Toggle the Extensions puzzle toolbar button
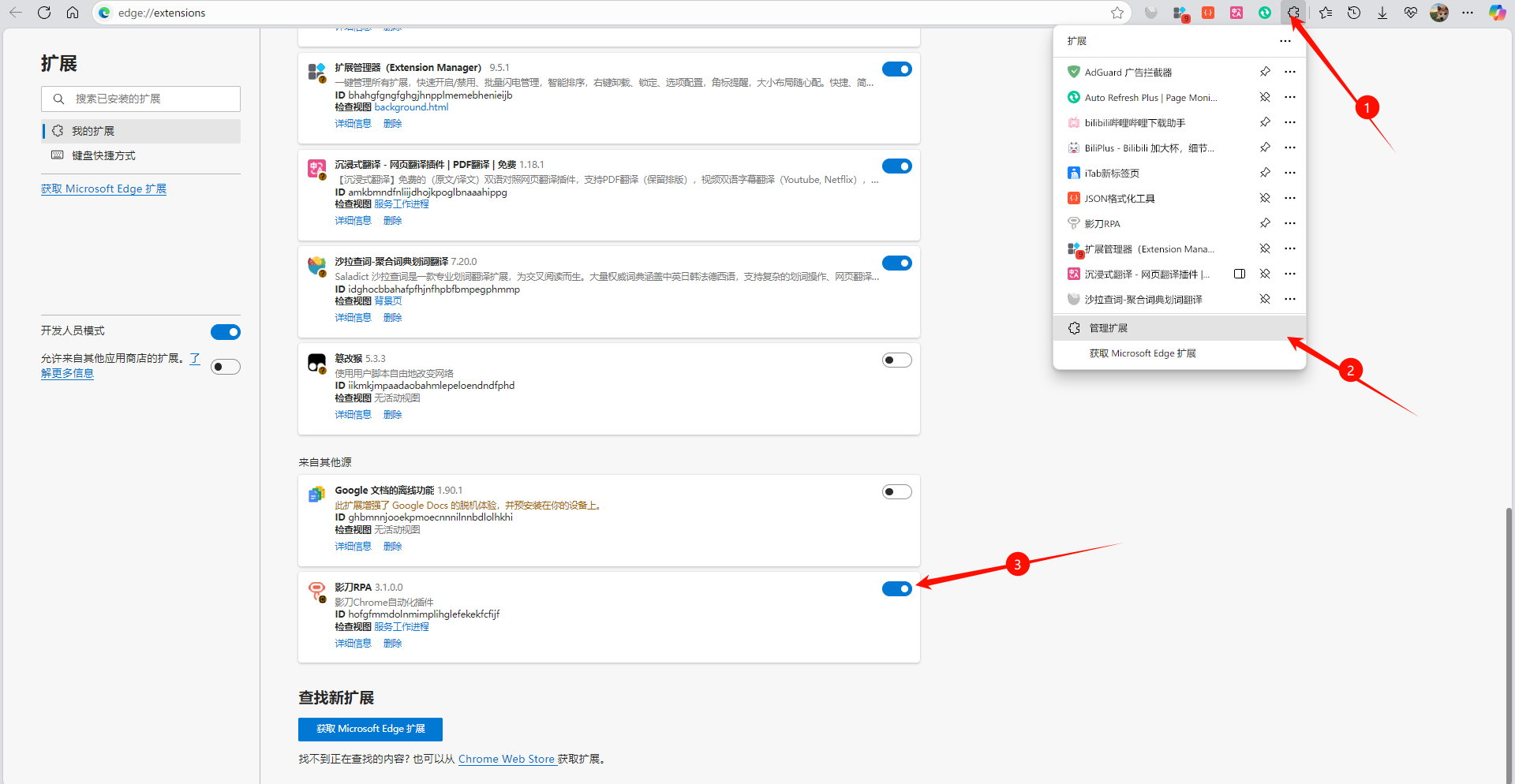This screenshot has width=1515, height=784. pyautogui.click(x=1293, y=13)
